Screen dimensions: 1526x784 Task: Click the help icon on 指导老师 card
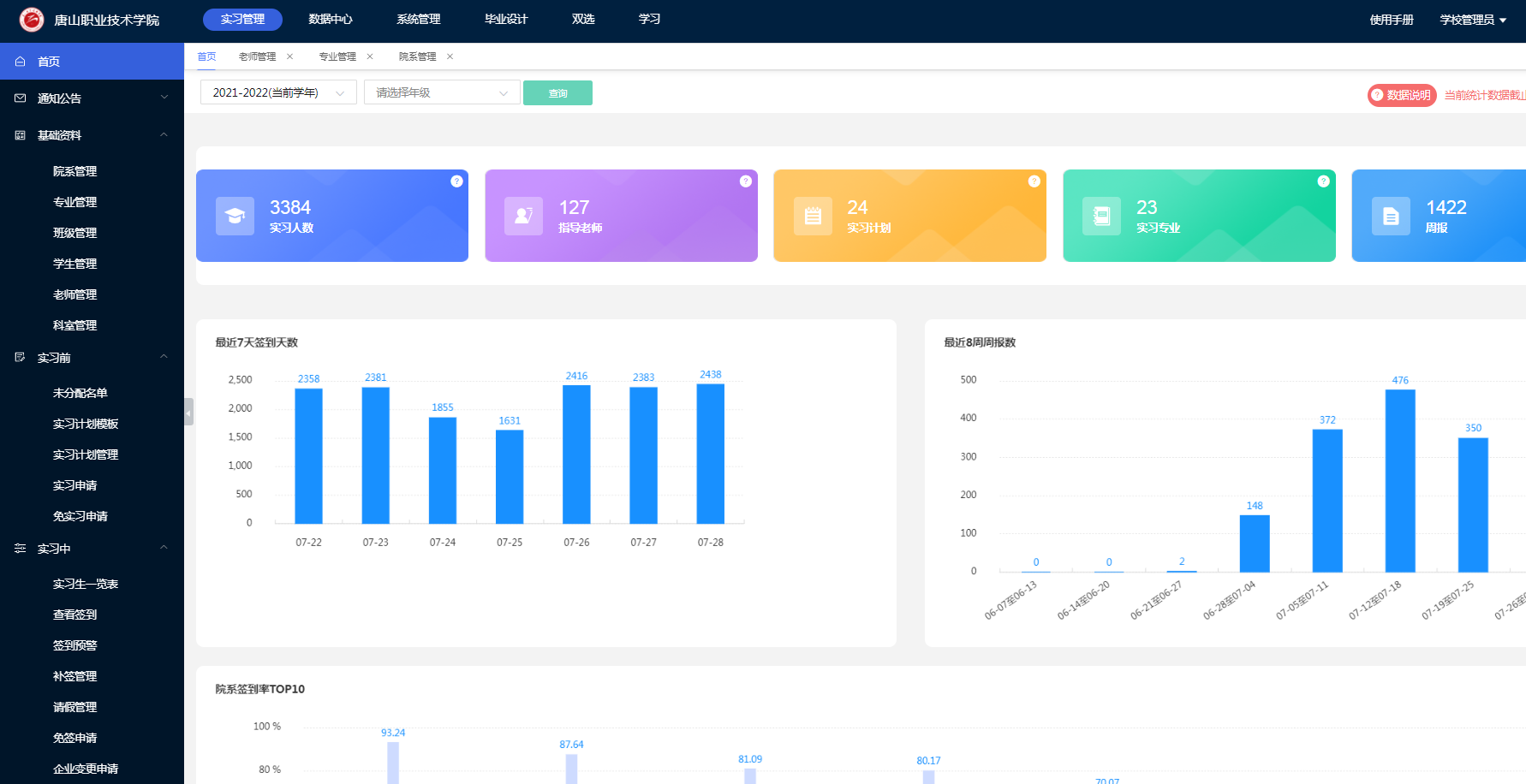[x=745, y=181]
